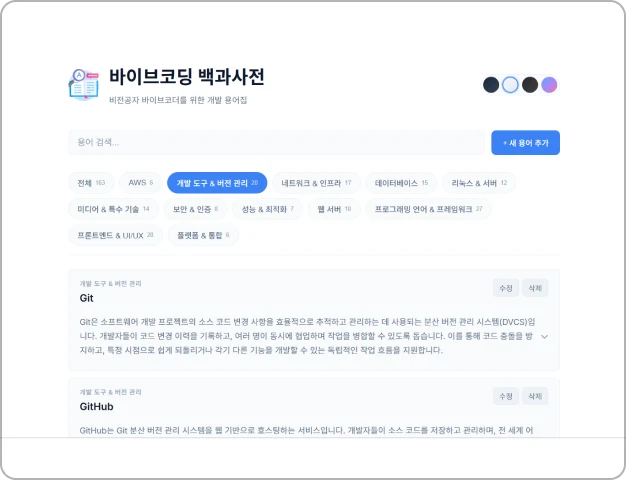Click the 새 용어 추가 button

tap(525, 143)
